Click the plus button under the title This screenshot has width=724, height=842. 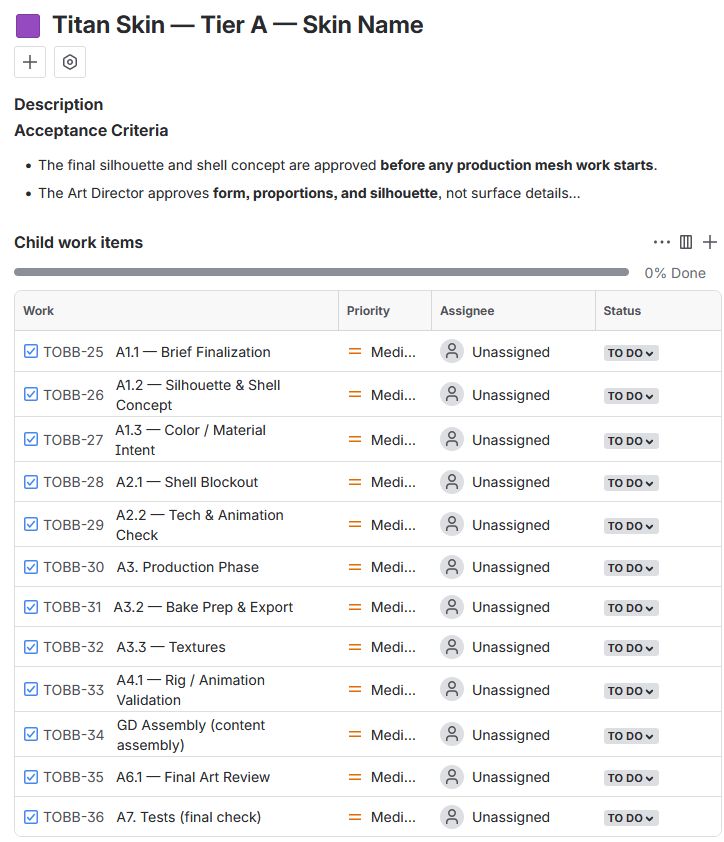pyautogui.click(x=30, y=62)
